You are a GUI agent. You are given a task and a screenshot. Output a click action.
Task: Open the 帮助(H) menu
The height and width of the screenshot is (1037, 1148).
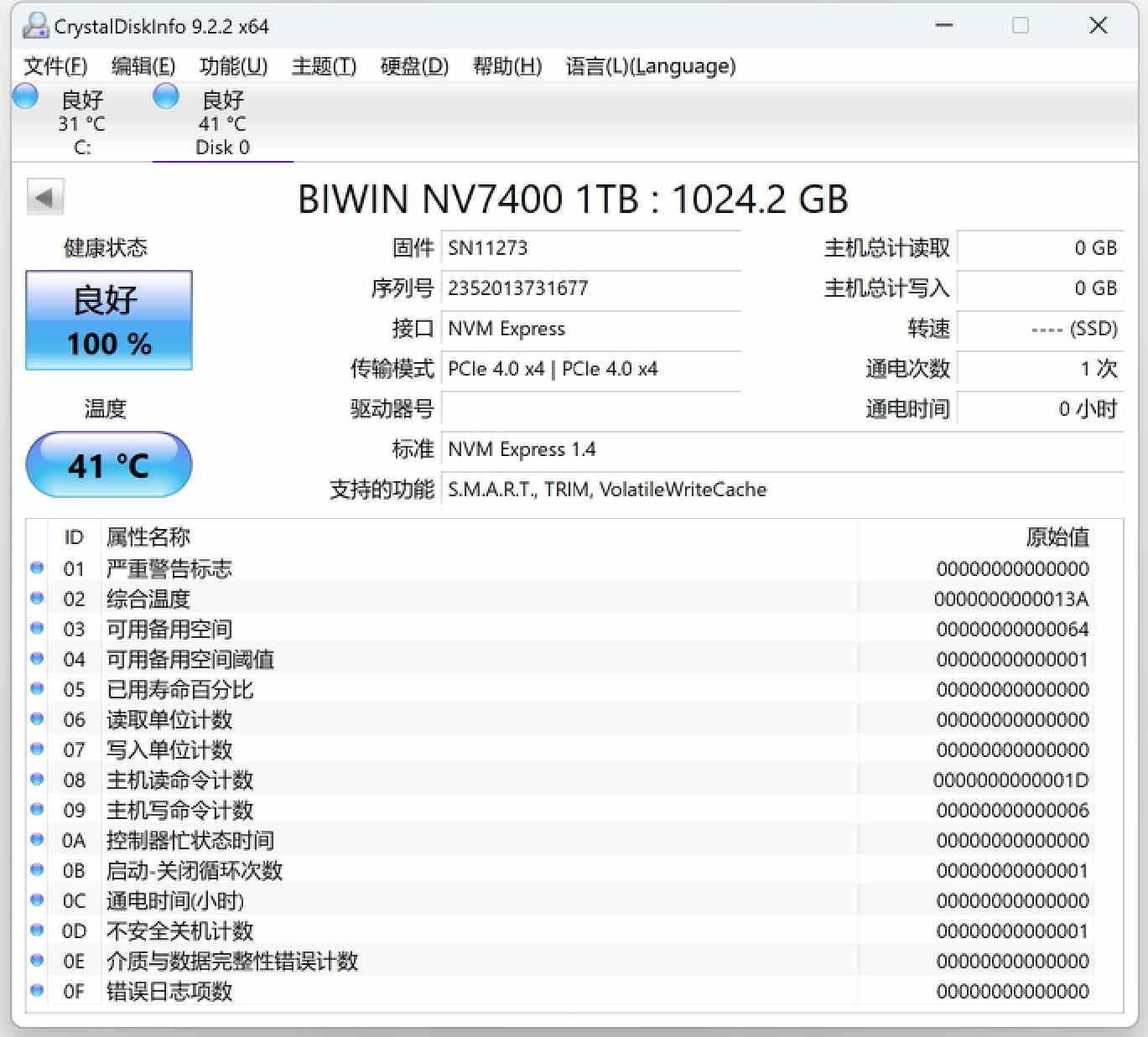point(507,65)
